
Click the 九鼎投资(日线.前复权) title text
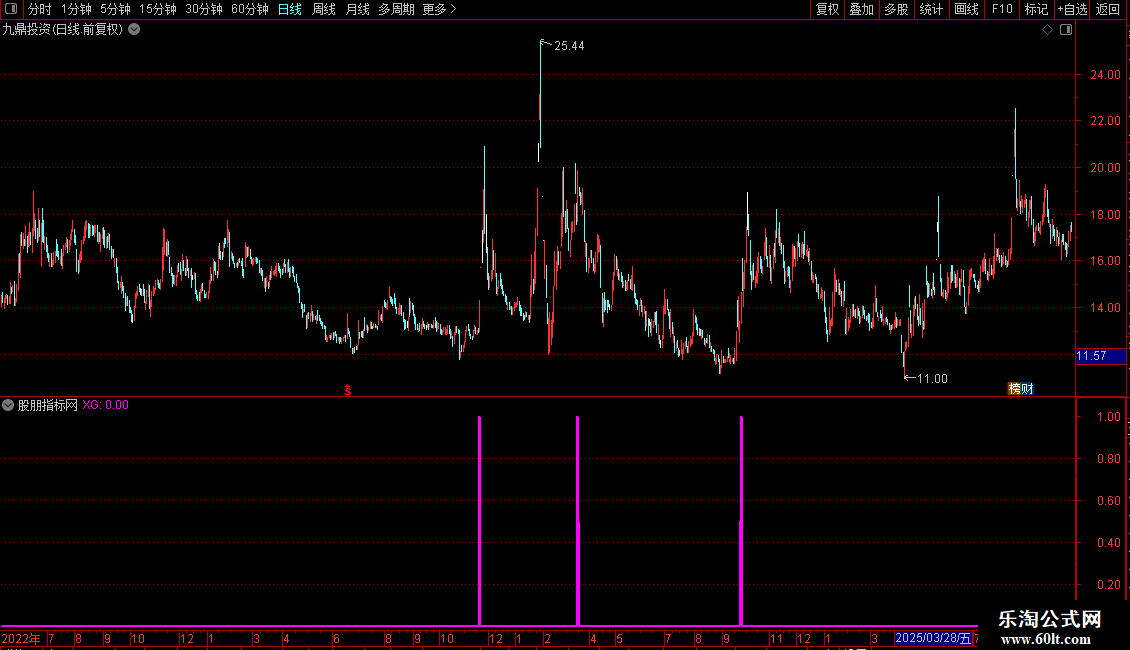(63, 30)
